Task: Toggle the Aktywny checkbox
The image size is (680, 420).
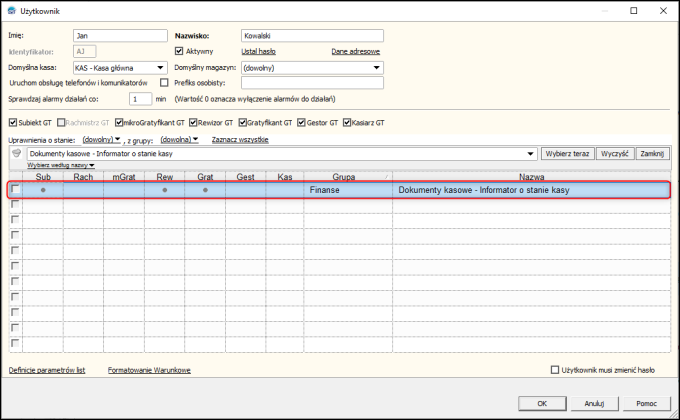Action: [179, 51]
